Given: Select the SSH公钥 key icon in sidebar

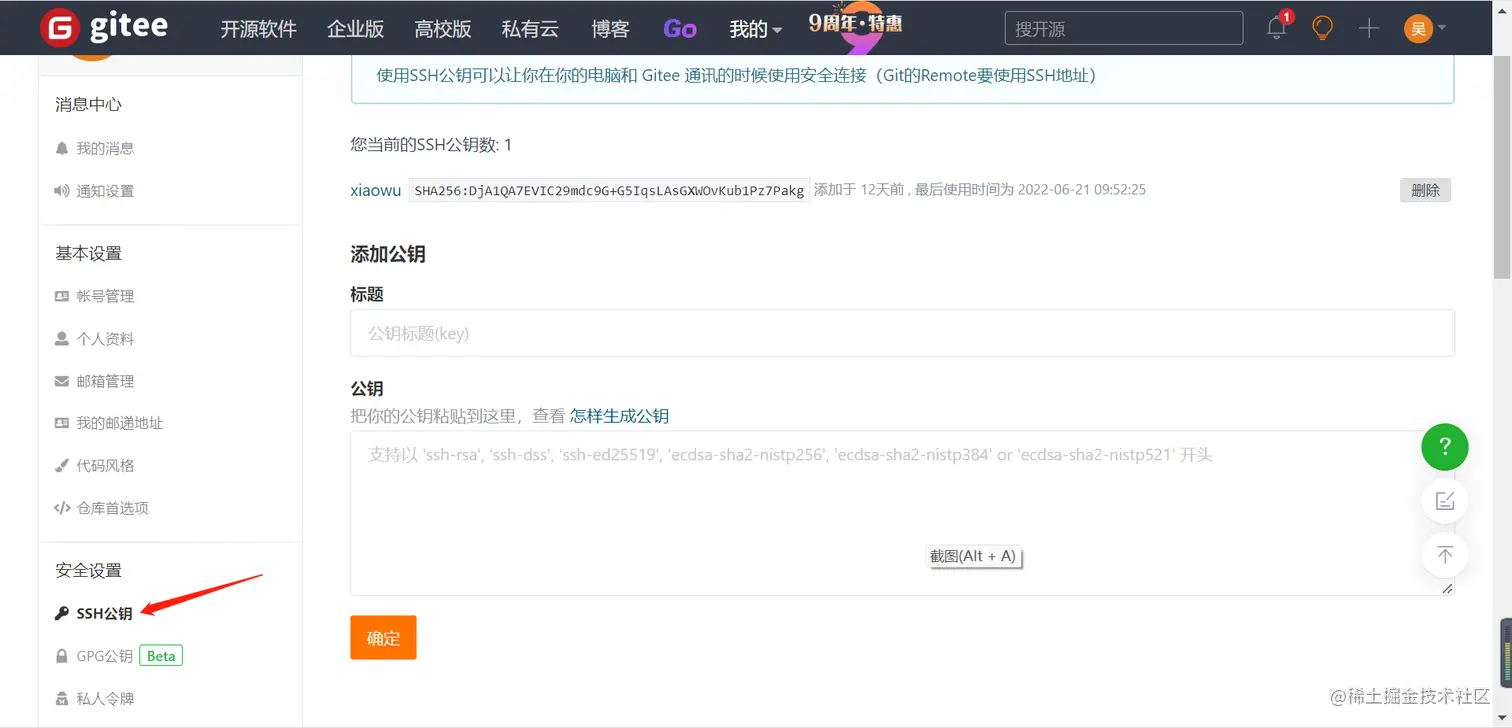Looking at the screenshot, I should tap(63, 613).
